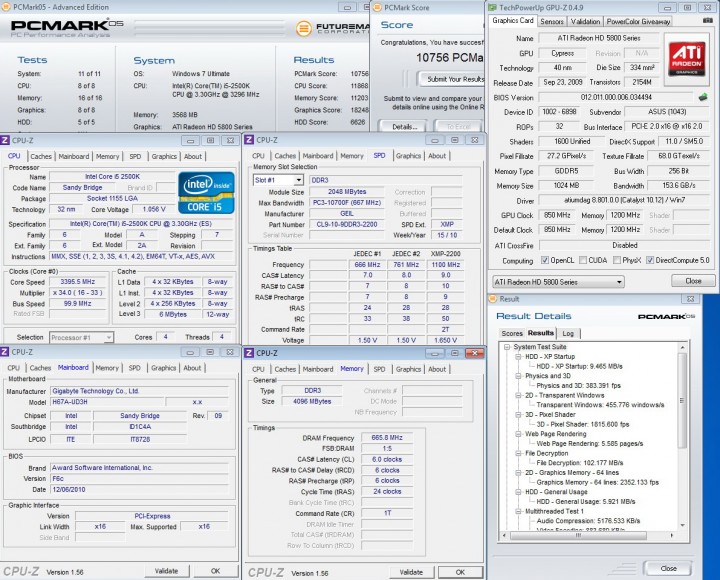Click the GPU-Z Name field ATI Radeon HD 5800 Series
The height and width of the screenshot is (580, 720).
click(599, 39)
